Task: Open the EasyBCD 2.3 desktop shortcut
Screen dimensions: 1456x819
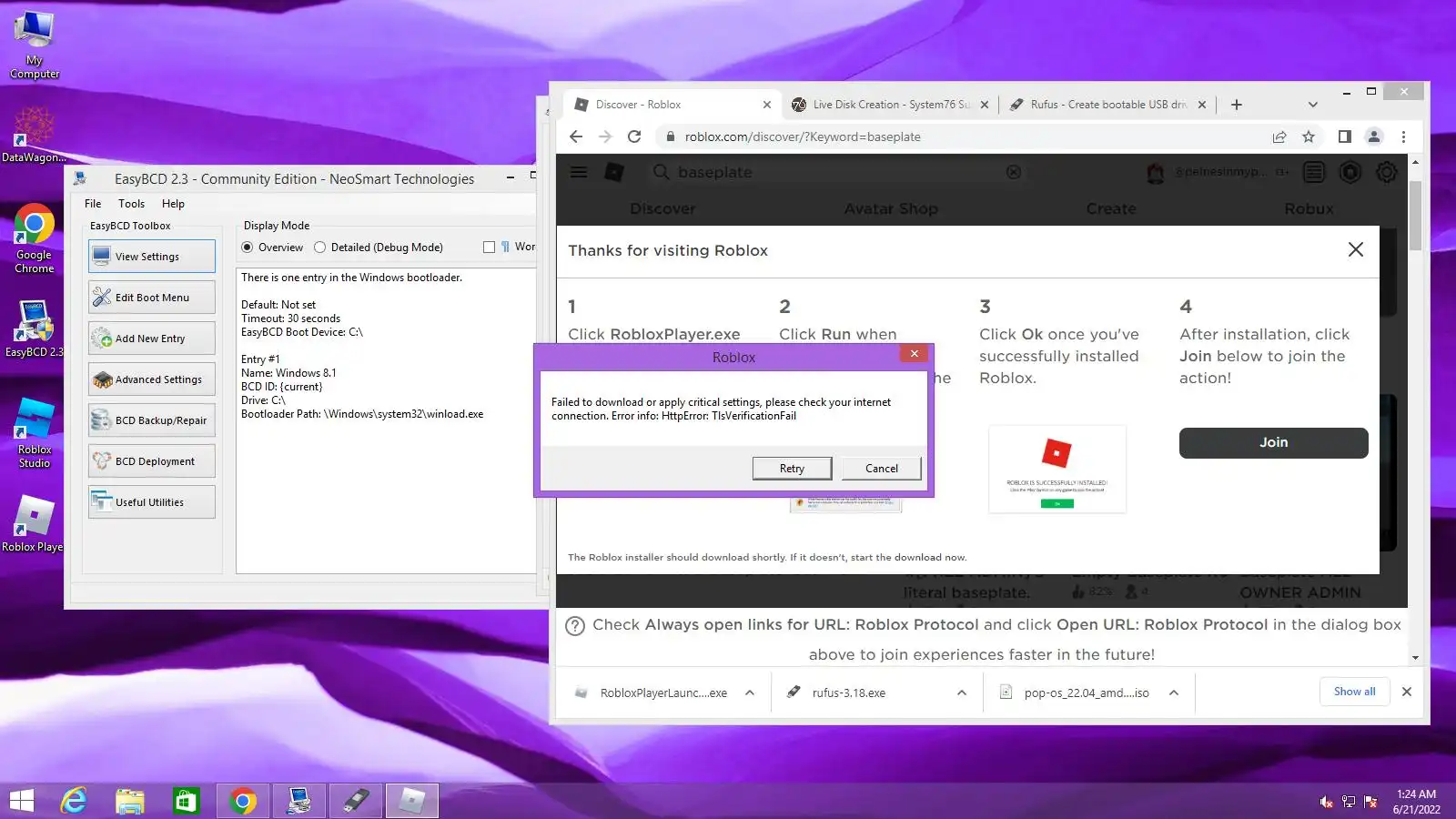Action: pos(34,328)
